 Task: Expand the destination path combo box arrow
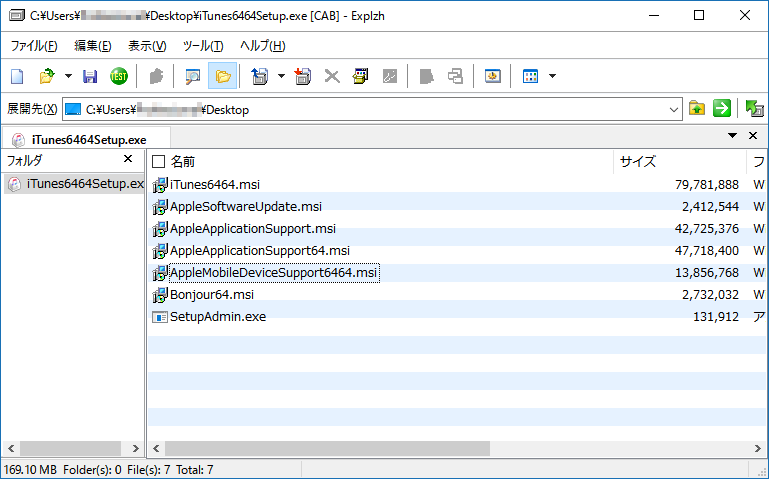[x=674, y=110]
